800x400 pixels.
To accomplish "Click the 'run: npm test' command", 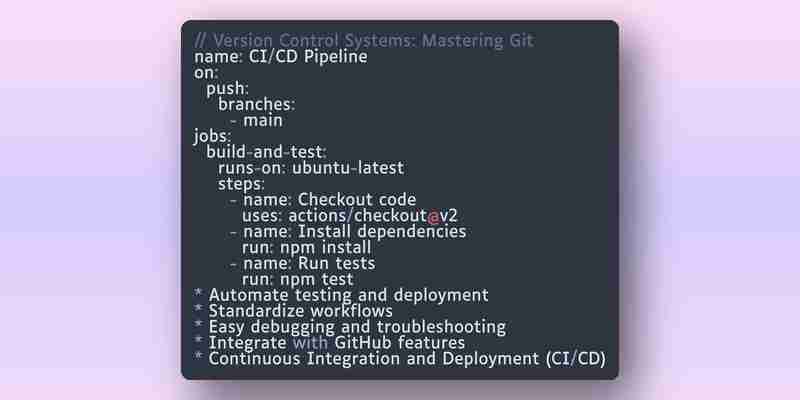I will (297, 279).
